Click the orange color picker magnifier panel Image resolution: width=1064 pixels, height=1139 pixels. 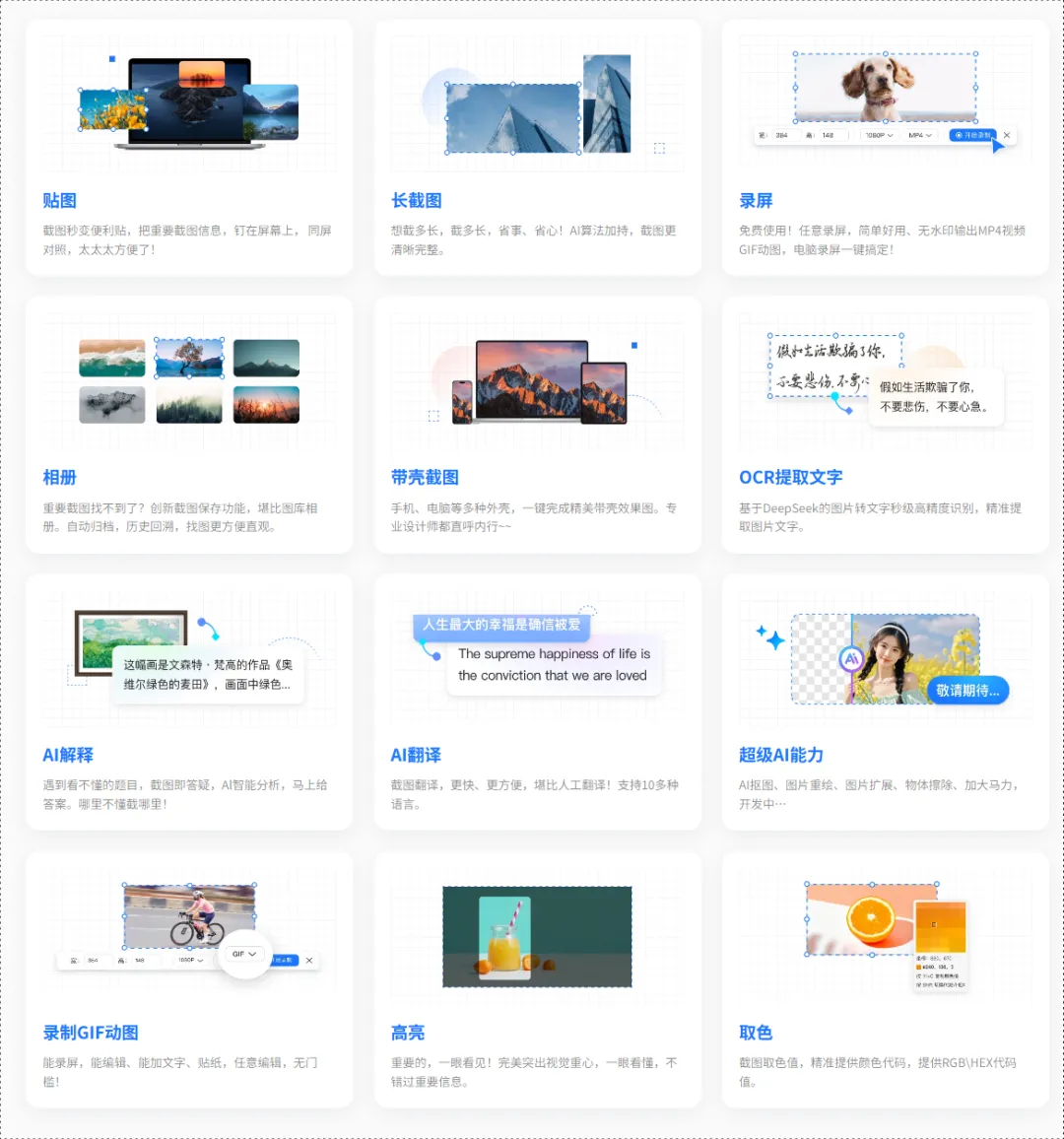coord(941,927)
